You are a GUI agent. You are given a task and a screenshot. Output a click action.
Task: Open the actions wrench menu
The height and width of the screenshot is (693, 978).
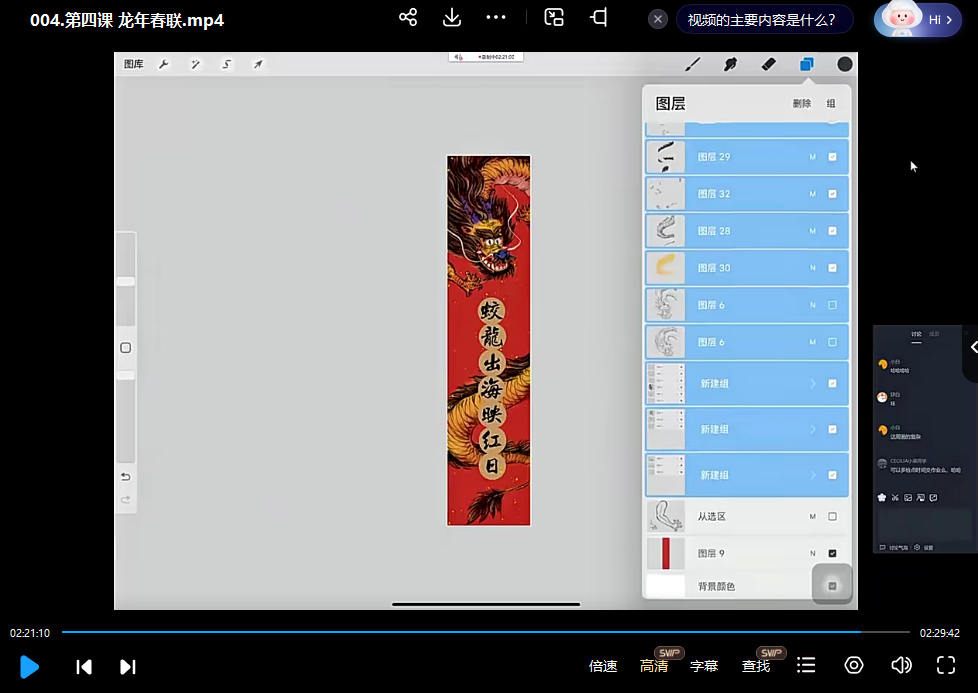pos(163,64)
